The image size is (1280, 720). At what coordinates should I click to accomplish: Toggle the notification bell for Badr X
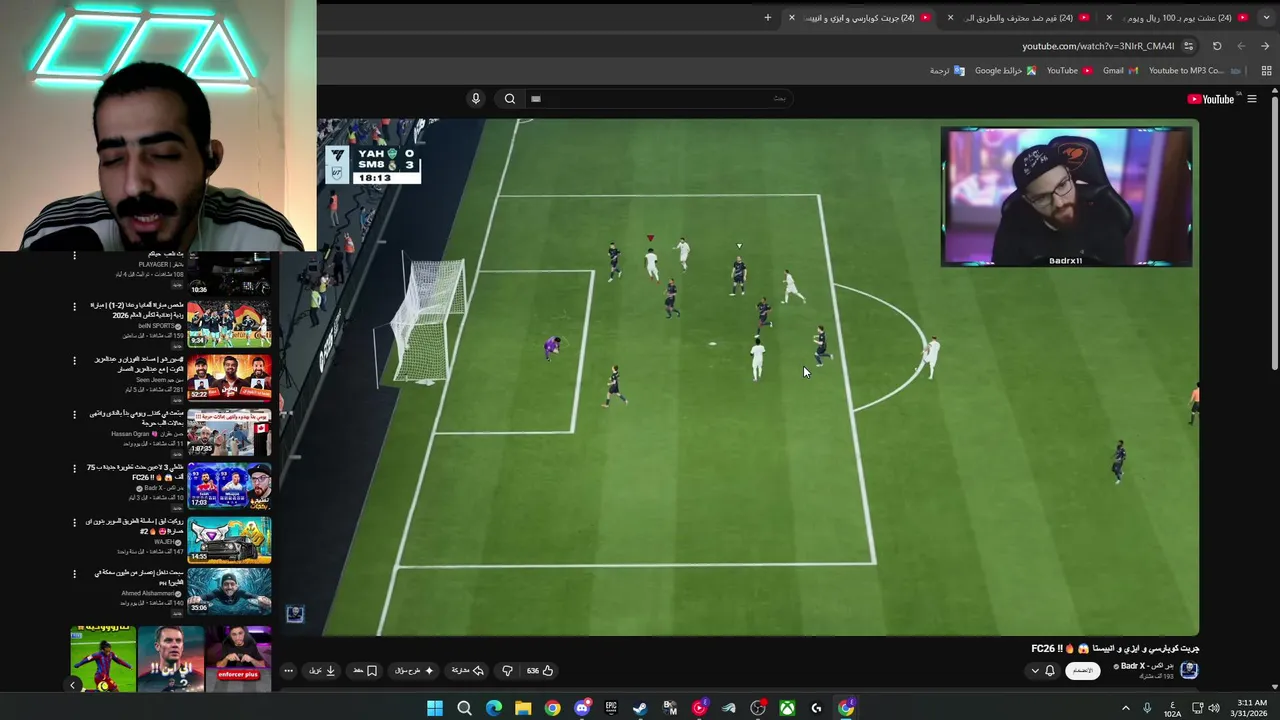[x=1050, y=671]
